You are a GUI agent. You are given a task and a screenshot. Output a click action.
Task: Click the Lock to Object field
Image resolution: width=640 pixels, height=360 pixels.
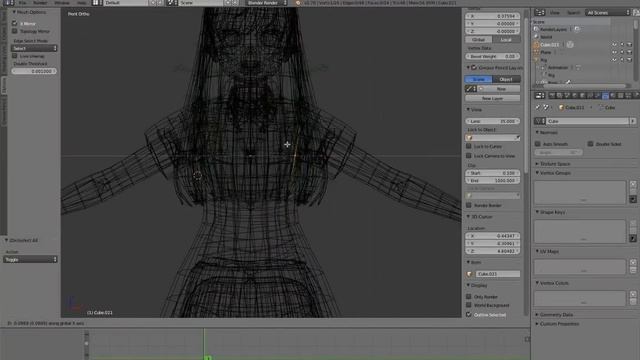click(x=493, y=138)
